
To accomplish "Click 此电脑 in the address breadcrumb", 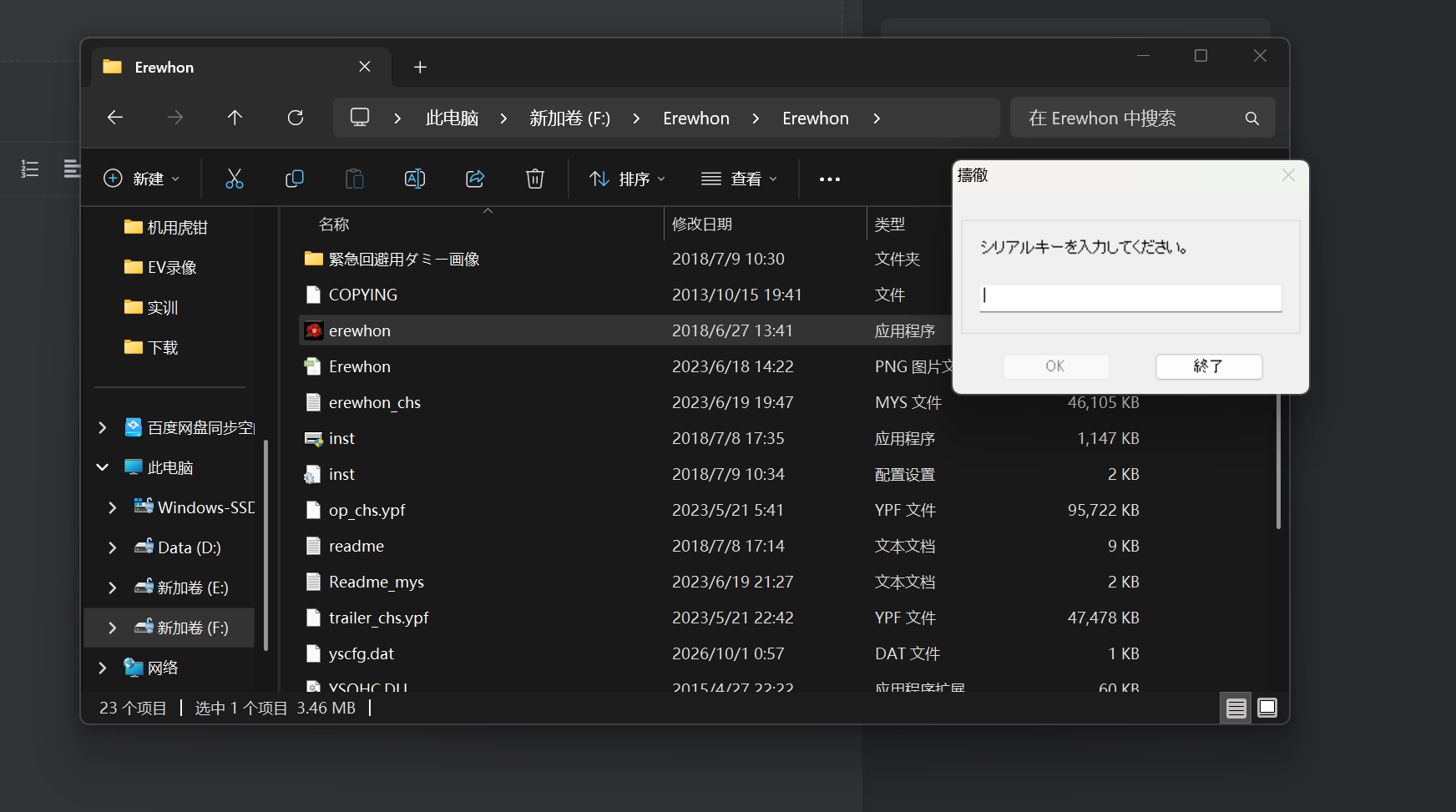I will (x=452, y=119).
